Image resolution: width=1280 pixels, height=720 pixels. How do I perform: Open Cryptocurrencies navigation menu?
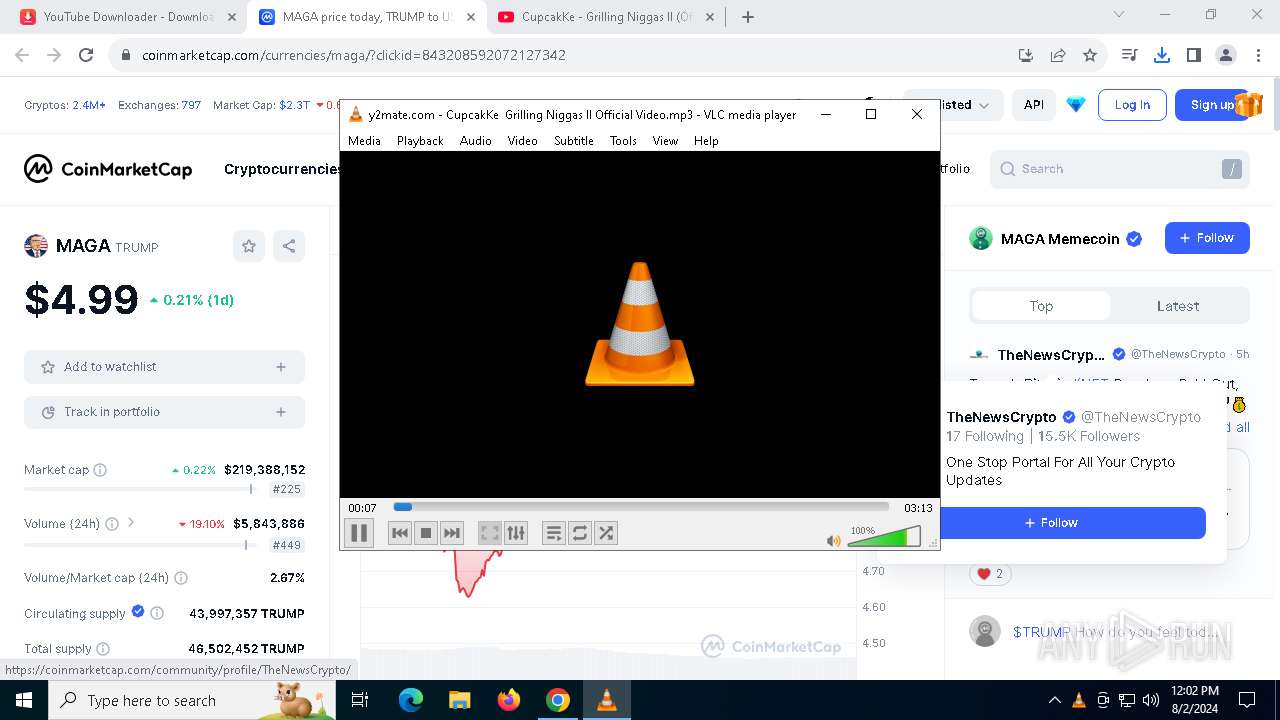click(282, 169)
